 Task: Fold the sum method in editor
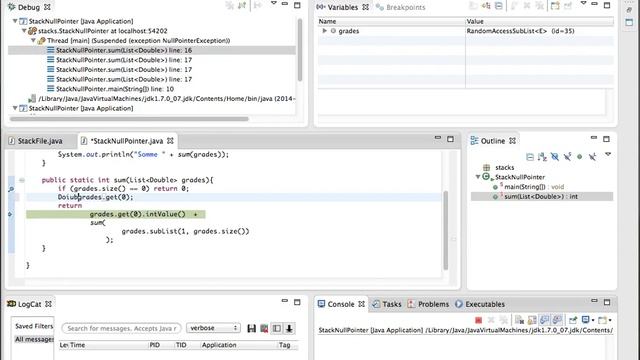coord(22,180)
